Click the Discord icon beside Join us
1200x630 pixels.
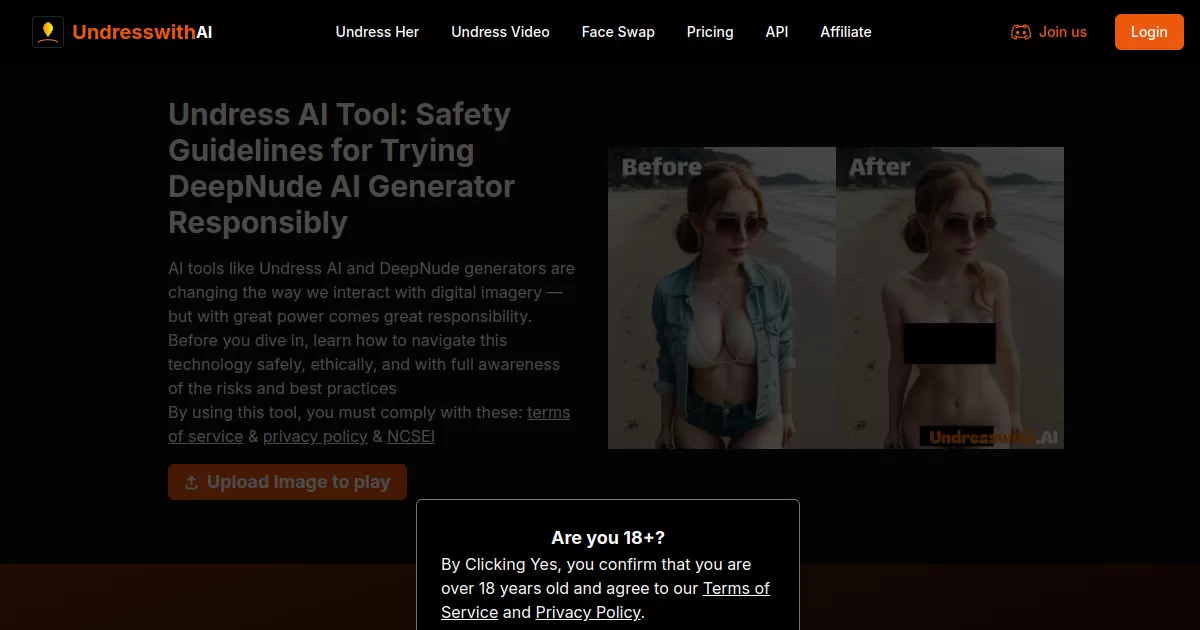click(x=1021, y=31)
